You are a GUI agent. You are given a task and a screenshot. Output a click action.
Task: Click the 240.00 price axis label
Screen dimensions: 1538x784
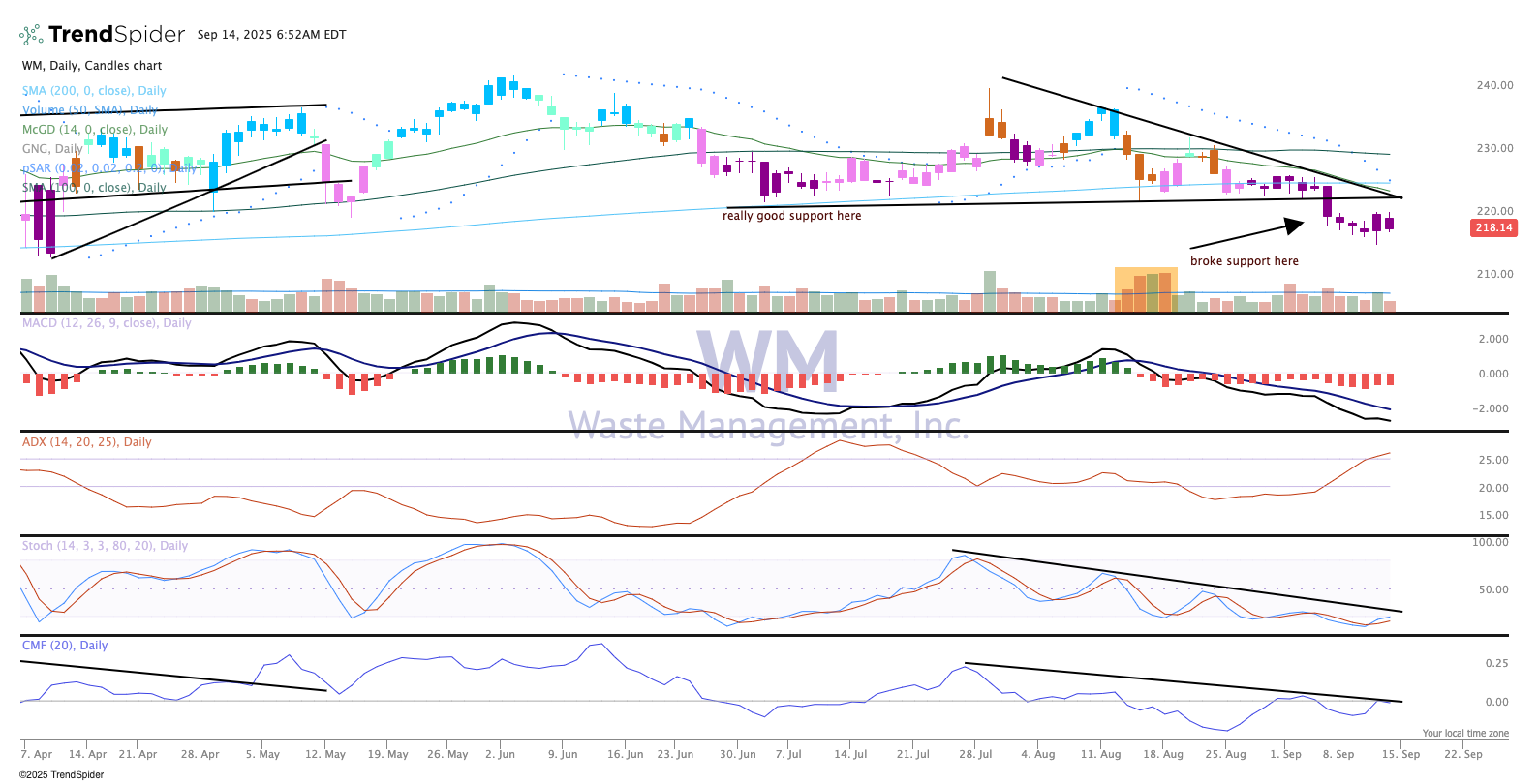1493,85
